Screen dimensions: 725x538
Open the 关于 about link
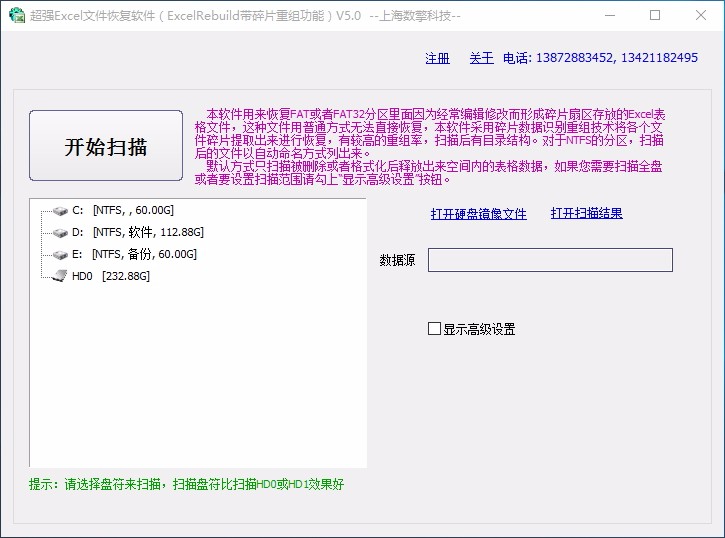pyautogui.click(x=481, y=58)
